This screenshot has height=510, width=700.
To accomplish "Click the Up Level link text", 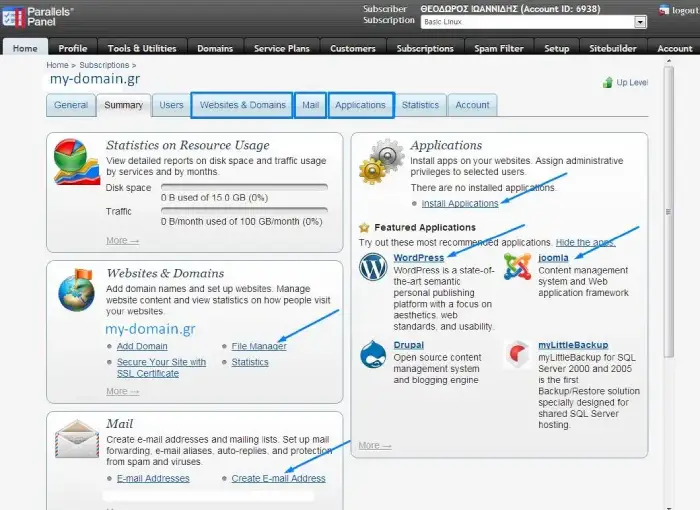I will pyautogui.click(x=632, y=83).
